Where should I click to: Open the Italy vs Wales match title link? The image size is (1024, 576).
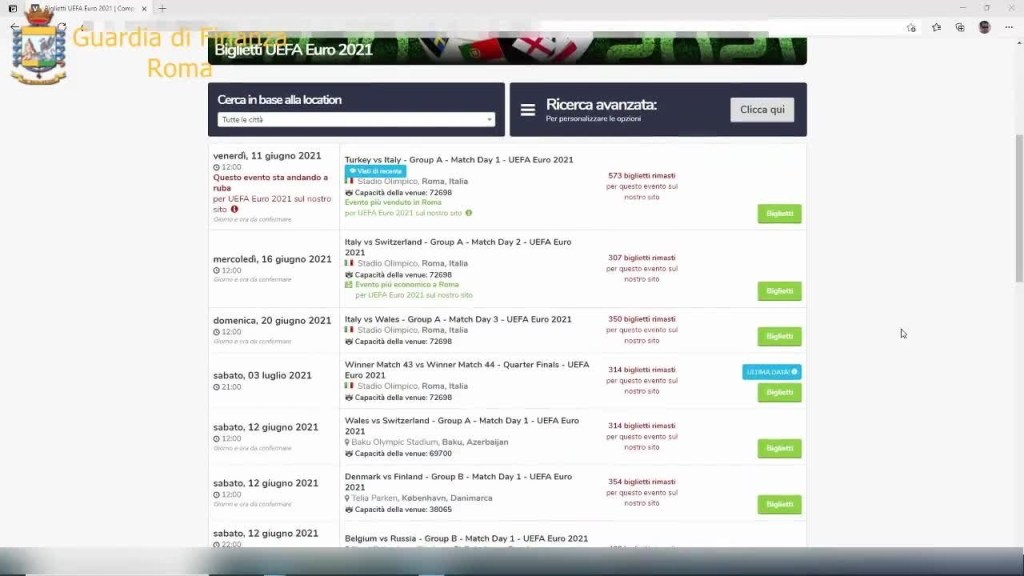pos(458,319)
